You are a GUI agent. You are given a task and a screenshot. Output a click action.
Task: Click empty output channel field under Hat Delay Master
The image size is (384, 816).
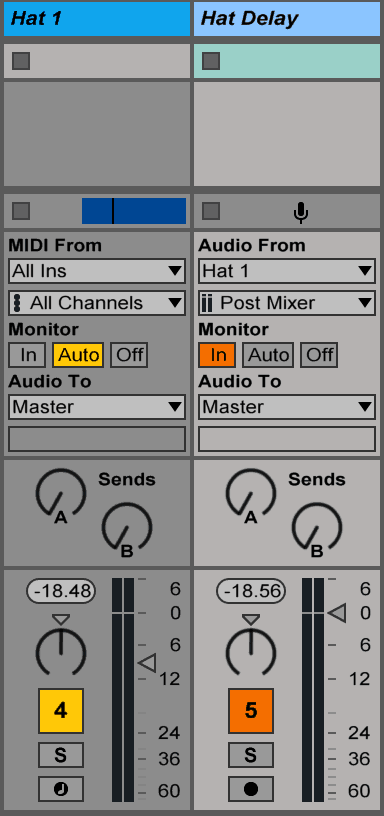click(x=287, y=439)
